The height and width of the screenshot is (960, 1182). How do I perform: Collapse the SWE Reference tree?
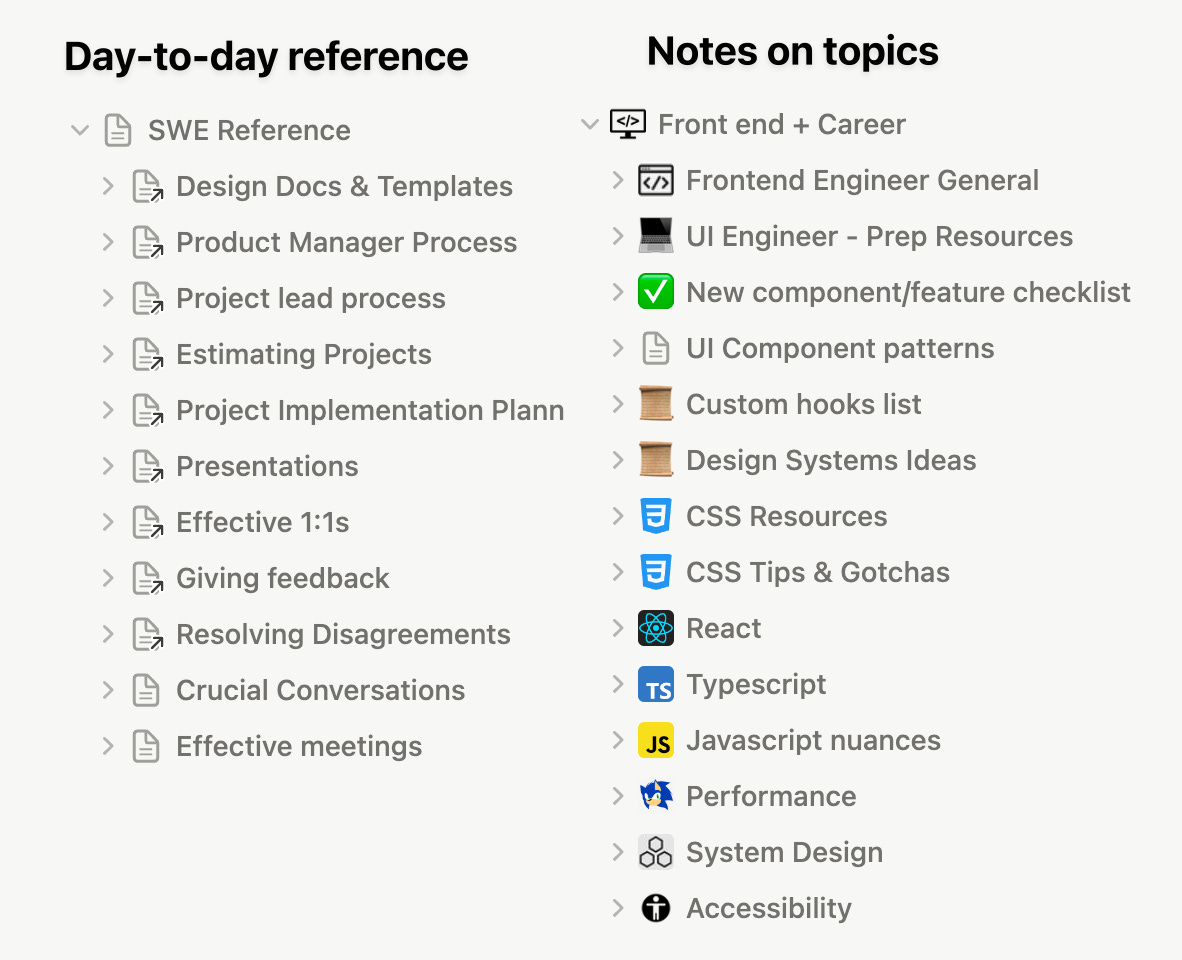point(80,130)
